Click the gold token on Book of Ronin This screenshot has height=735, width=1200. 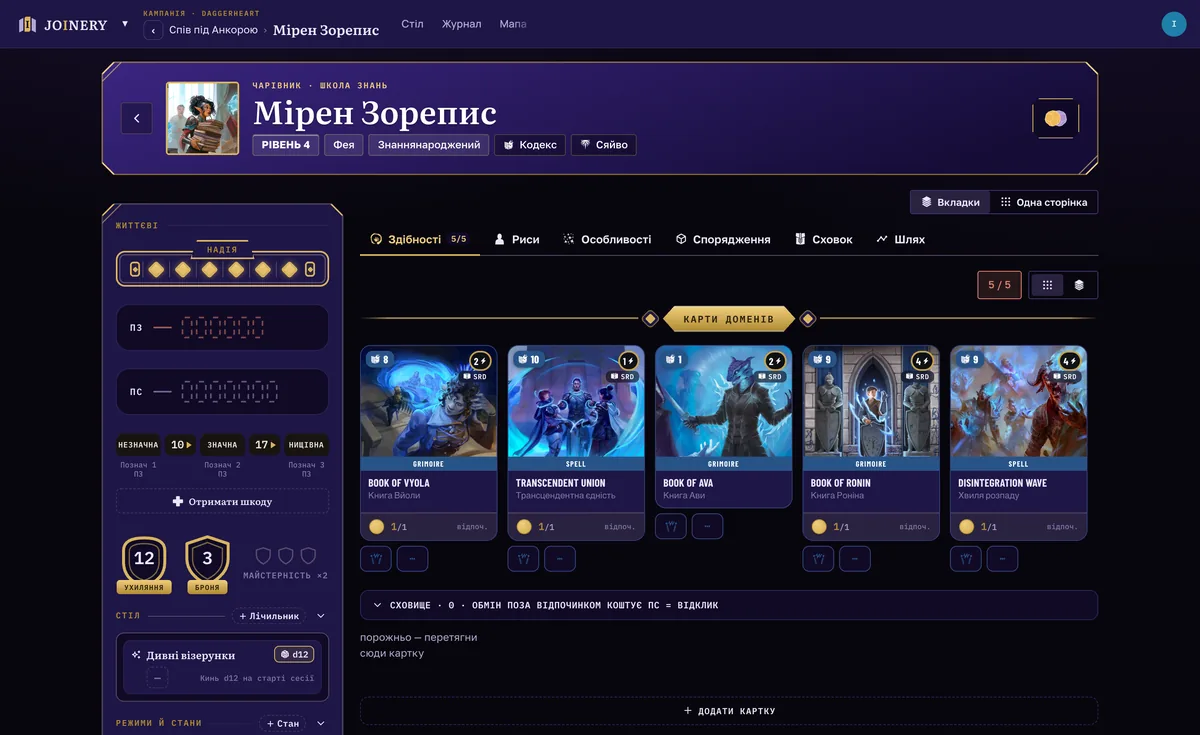coord(819,527)
